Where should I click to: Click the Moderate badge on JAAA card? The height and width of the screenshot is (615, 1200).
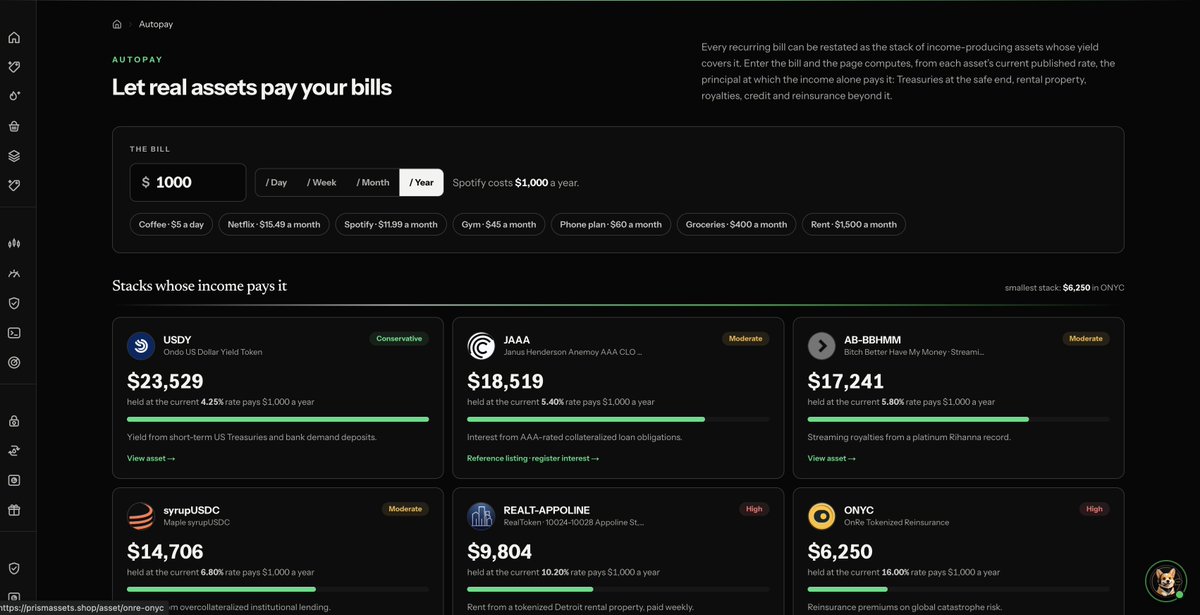pyautogui.click(x=746, y=339)
